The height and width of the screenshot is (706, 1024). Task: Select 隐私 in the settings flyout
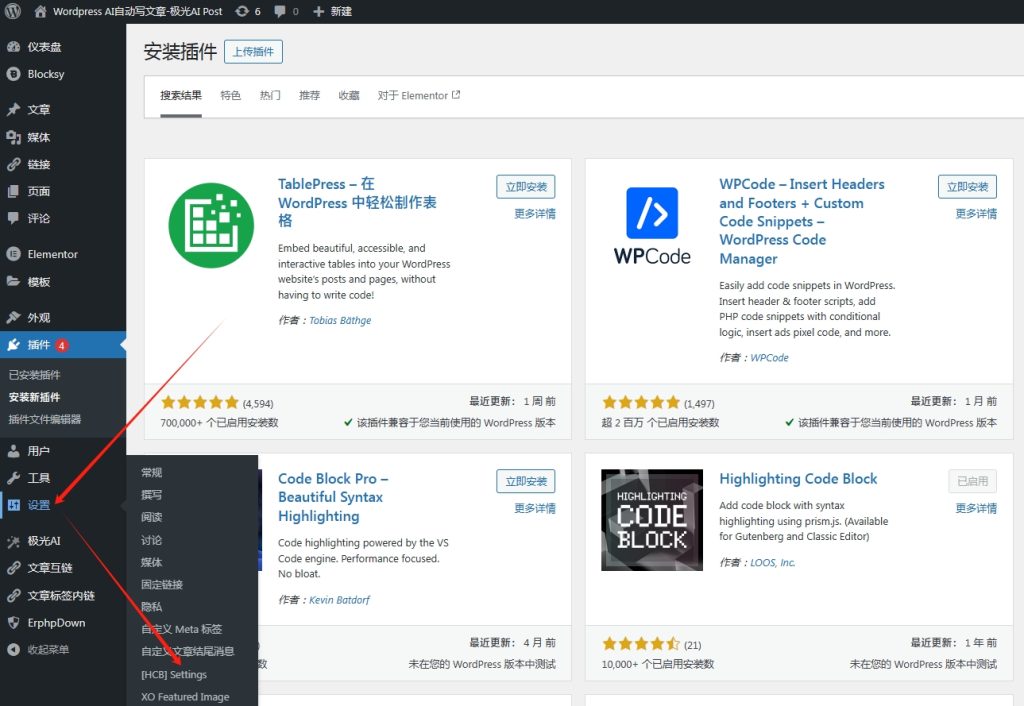point(152,607)
